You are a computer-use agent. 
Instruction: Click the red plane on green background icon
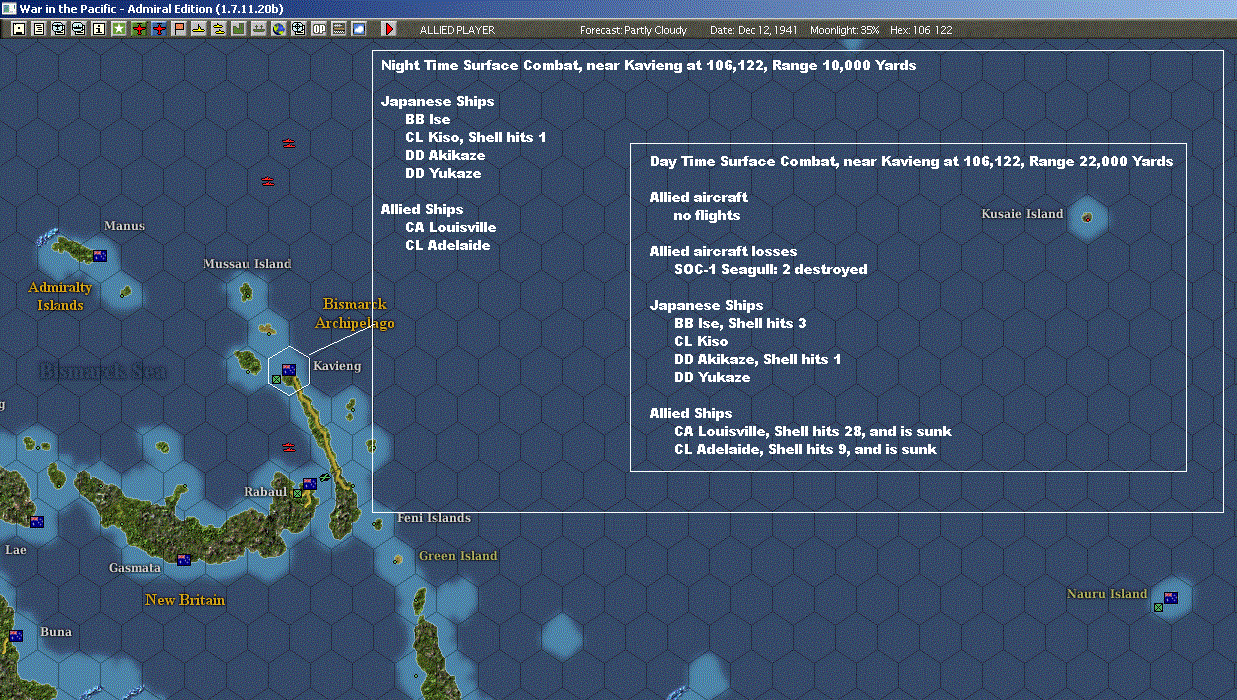click(139, 29)
